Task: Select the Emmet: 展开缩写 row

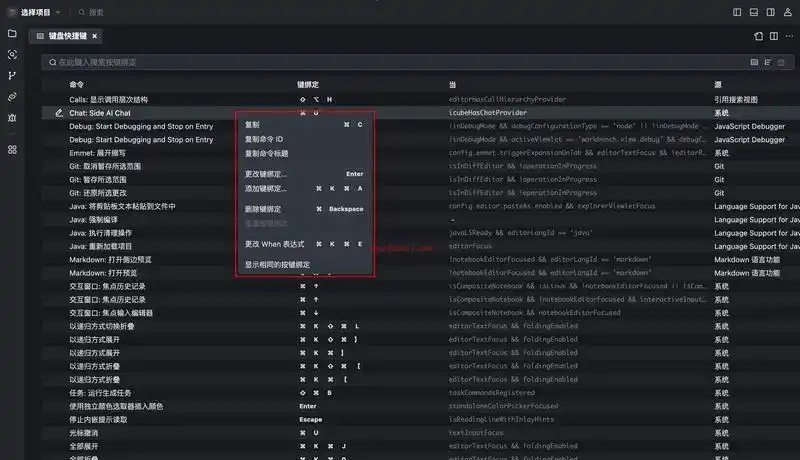Action: pos(421,153)
